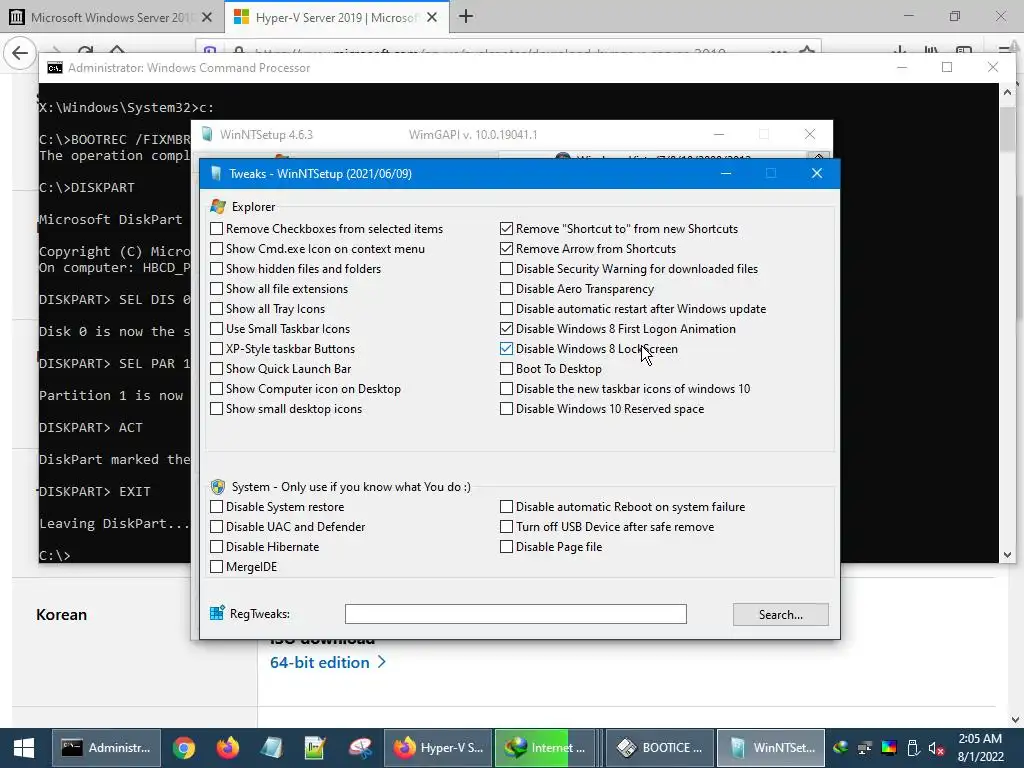Click the colorful display tray icon

click(889, 748)
